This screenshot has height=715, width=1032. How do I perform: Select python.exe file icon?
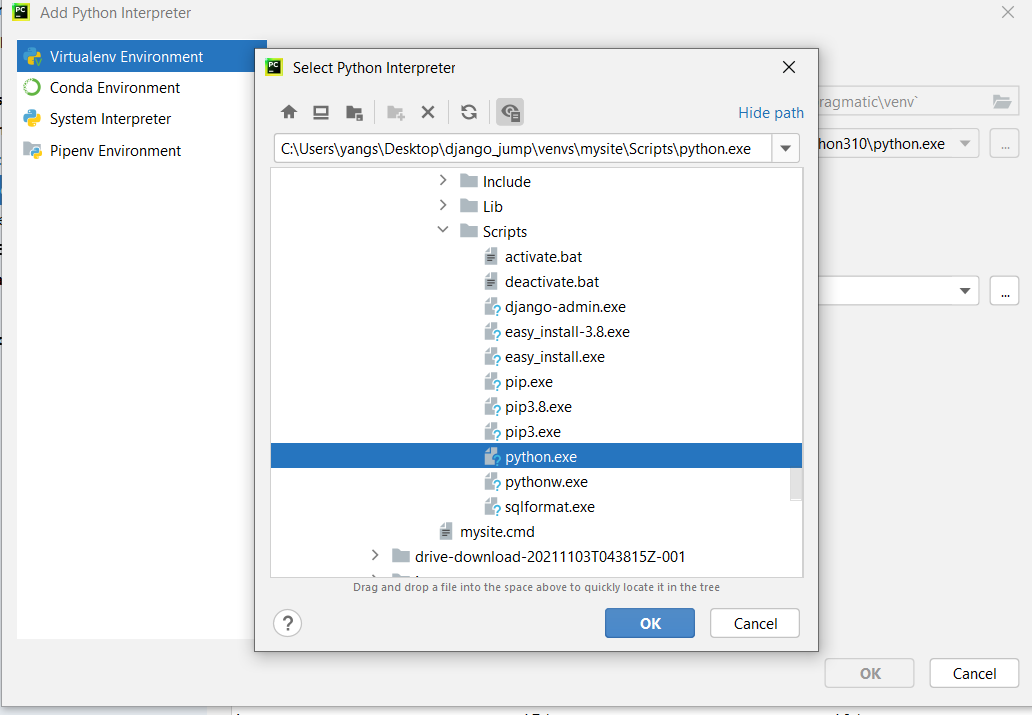coord(492,457)
